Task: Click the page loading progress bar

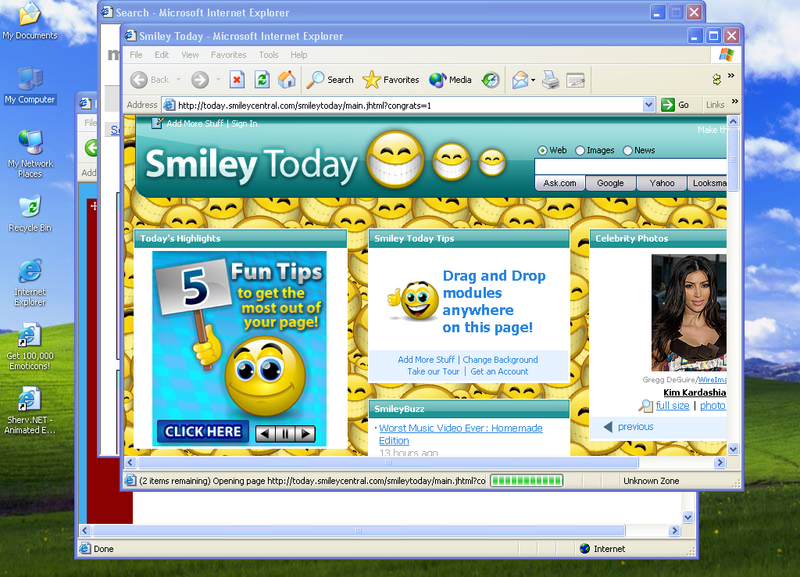Action: point(527,481)
